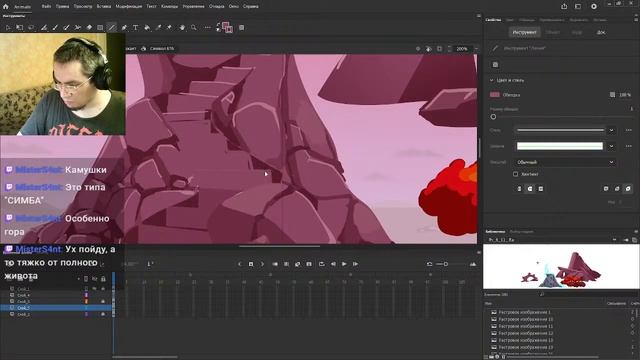Screen dimensions: 640x360
Task: Expand the width profile dropdown arrow
Action: pyautogui.click(x=611, y=146)
